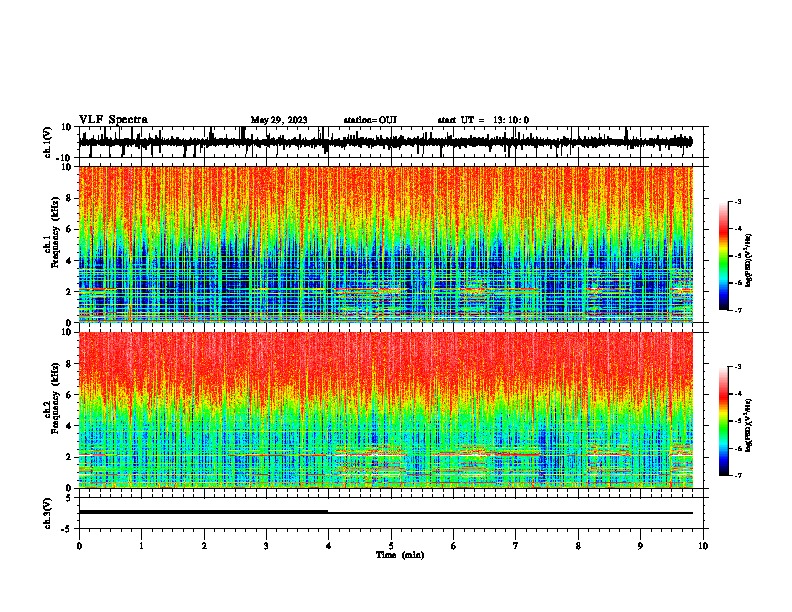792x612 pixels.
Task: Click the 'VLF Spectra' plot title
Action: pos(113,120)
